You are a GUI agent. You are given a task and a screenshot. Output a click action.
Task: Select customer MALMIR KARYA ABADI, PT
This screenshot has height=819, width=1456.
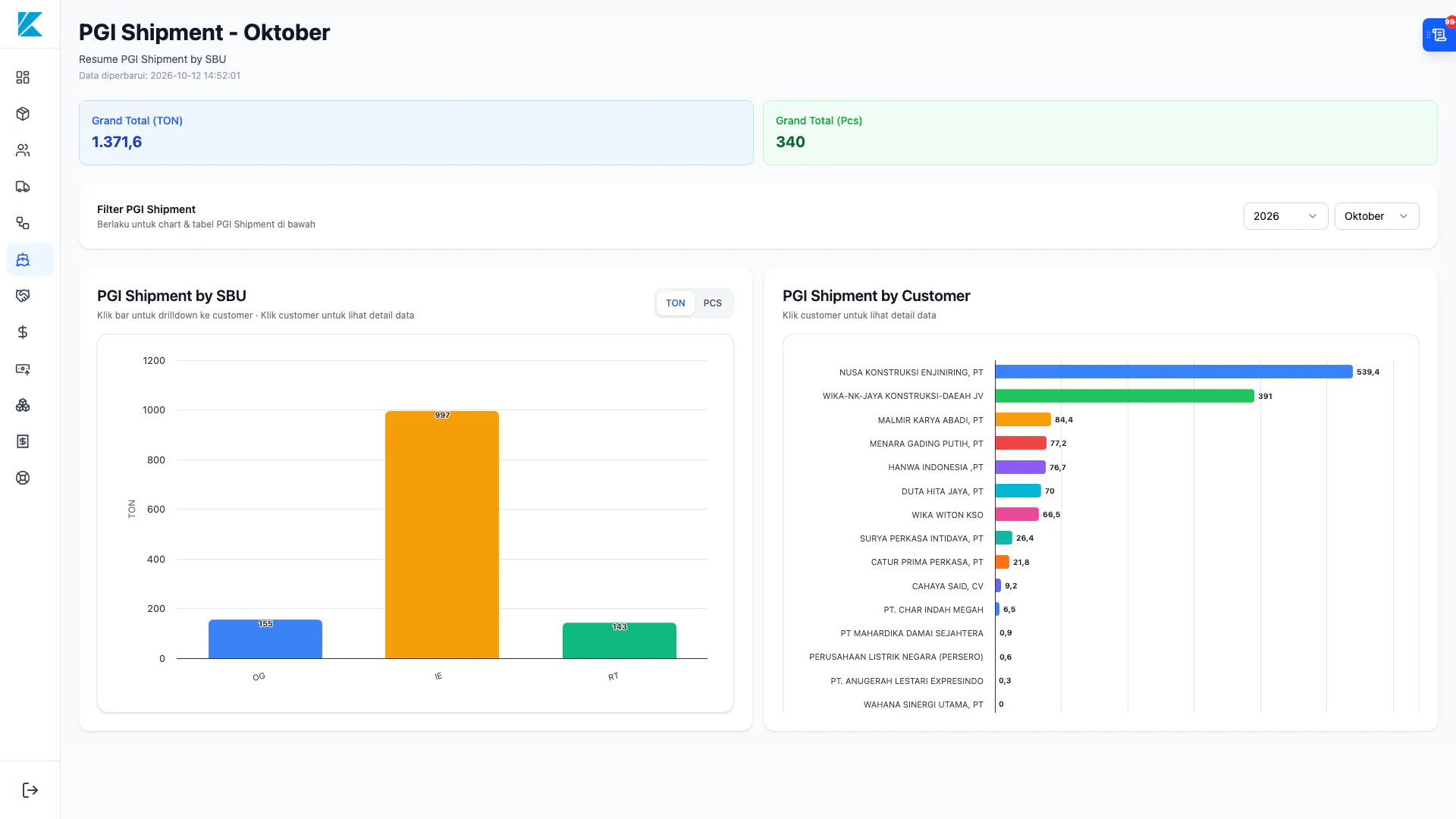930,420
